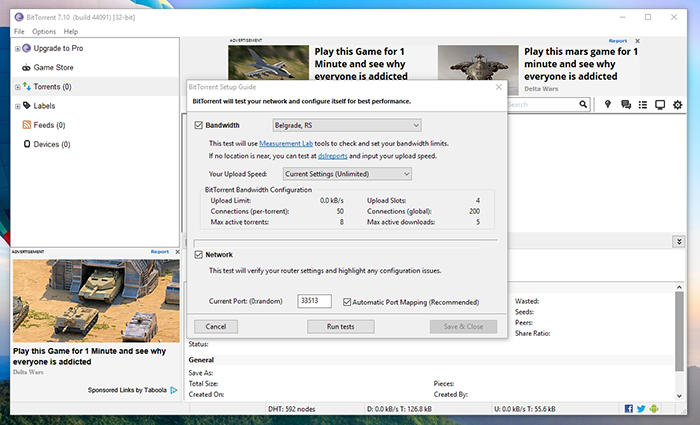
Task: Select Game Store in the sidebar
Action: [x=54, y=67]
